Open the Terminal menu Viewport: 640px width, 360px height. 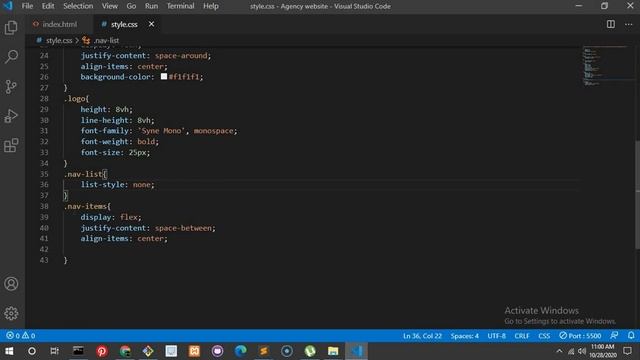click(x=180, y=6)
